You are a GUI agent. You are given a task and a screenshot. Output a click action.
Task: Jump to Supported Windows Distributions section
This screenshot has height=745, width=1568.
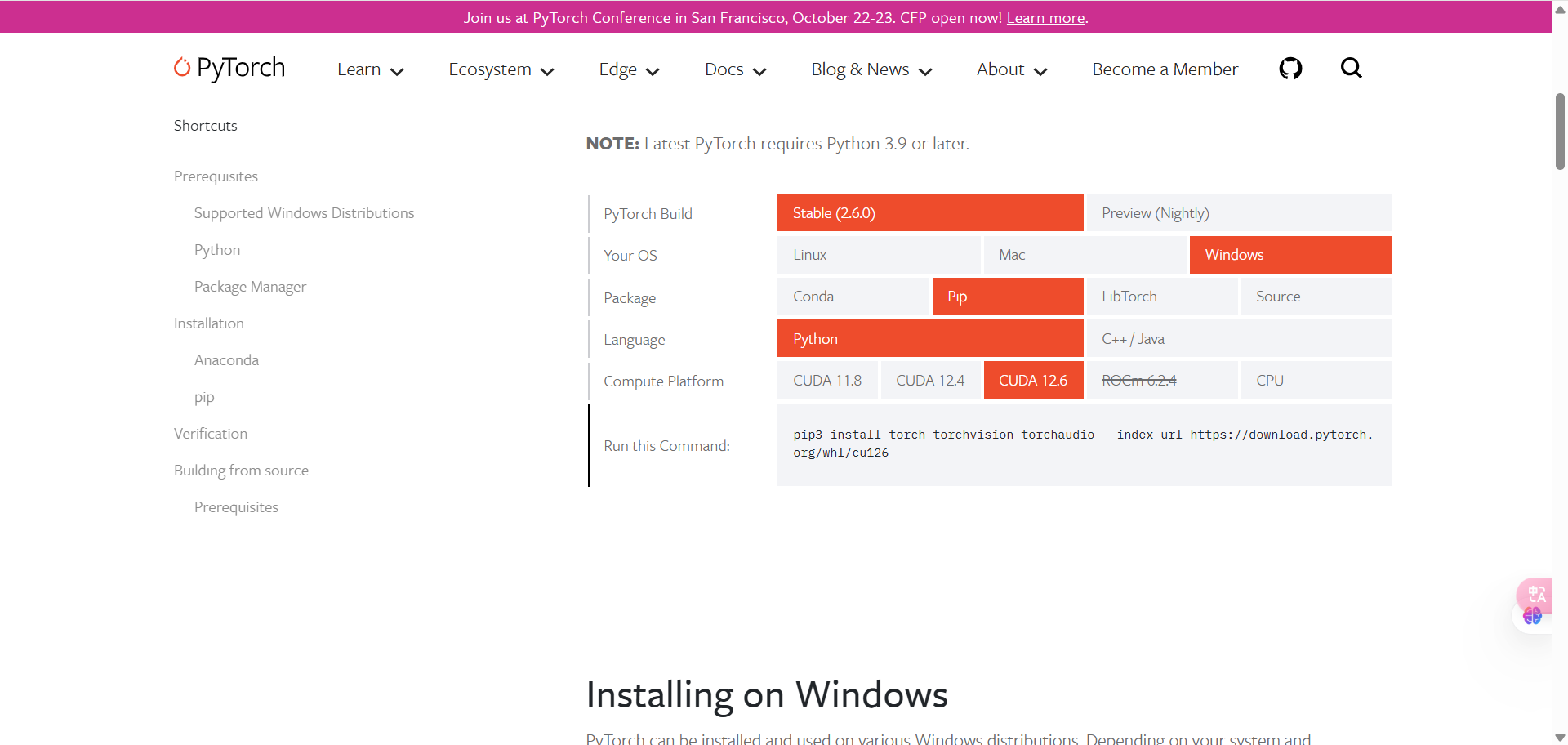pos(304,213)
